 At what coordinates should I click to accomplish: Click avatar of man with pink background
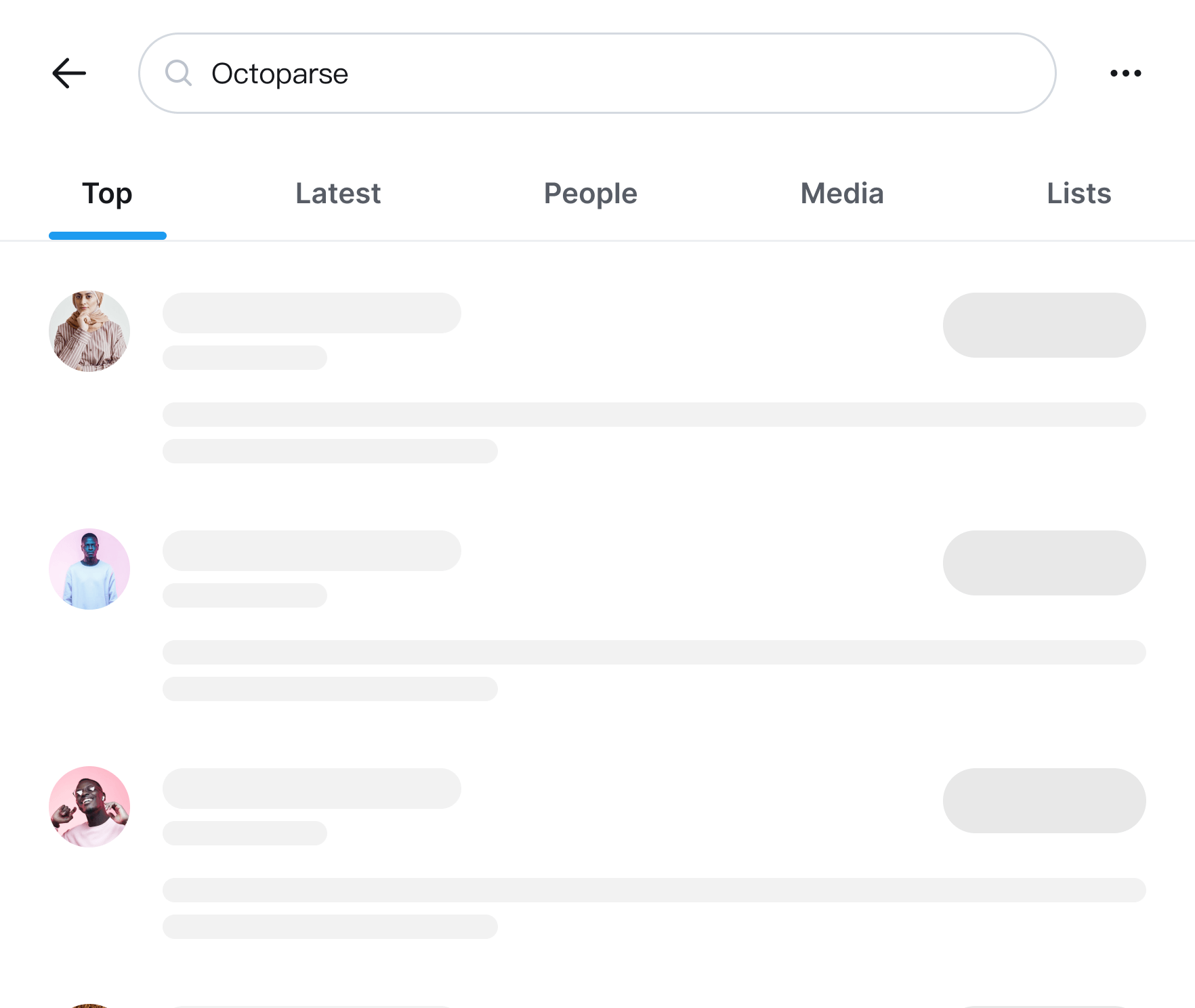[89, 807]
